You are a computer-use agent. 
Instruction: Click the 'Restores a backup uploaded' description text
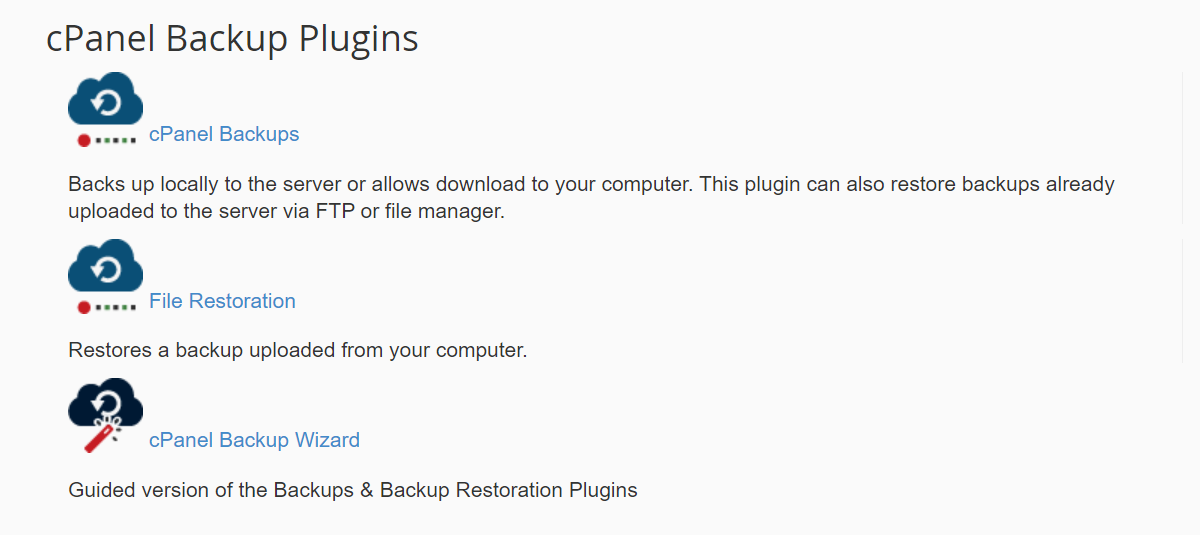(297, 351)
